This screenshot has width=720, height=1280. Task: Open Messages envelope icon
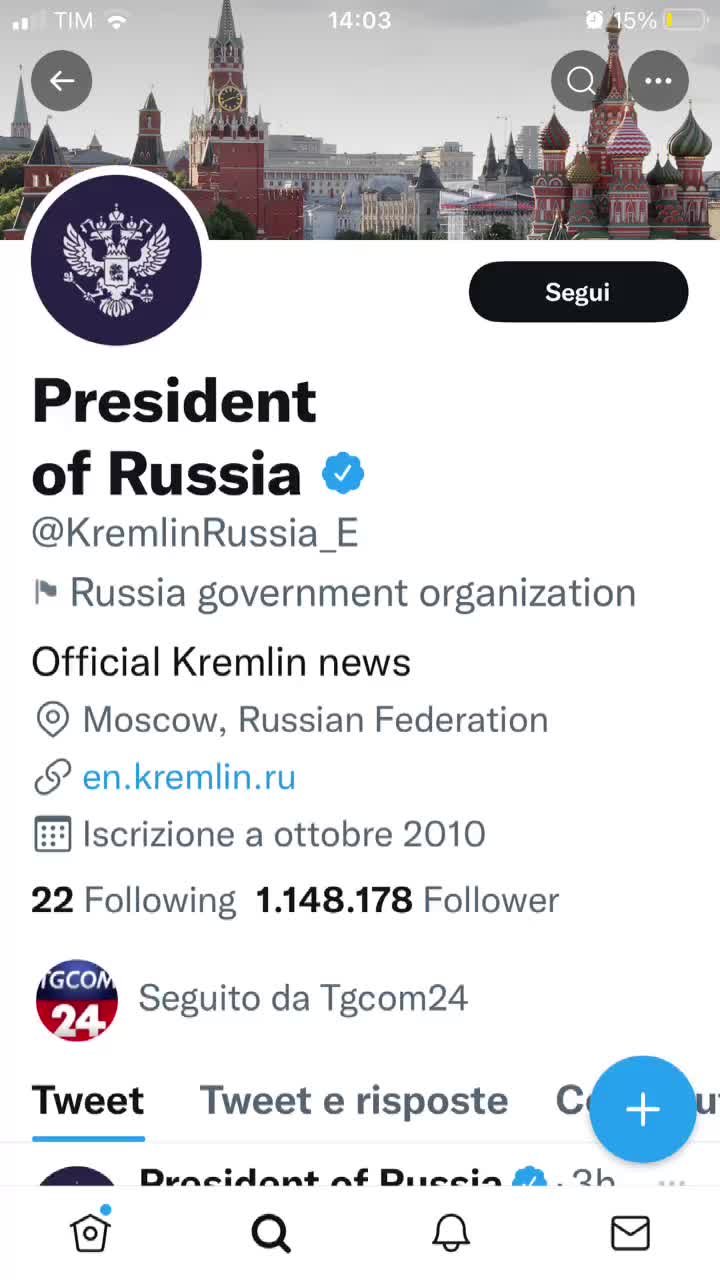pyautogui.click(x=630, y=1233)
